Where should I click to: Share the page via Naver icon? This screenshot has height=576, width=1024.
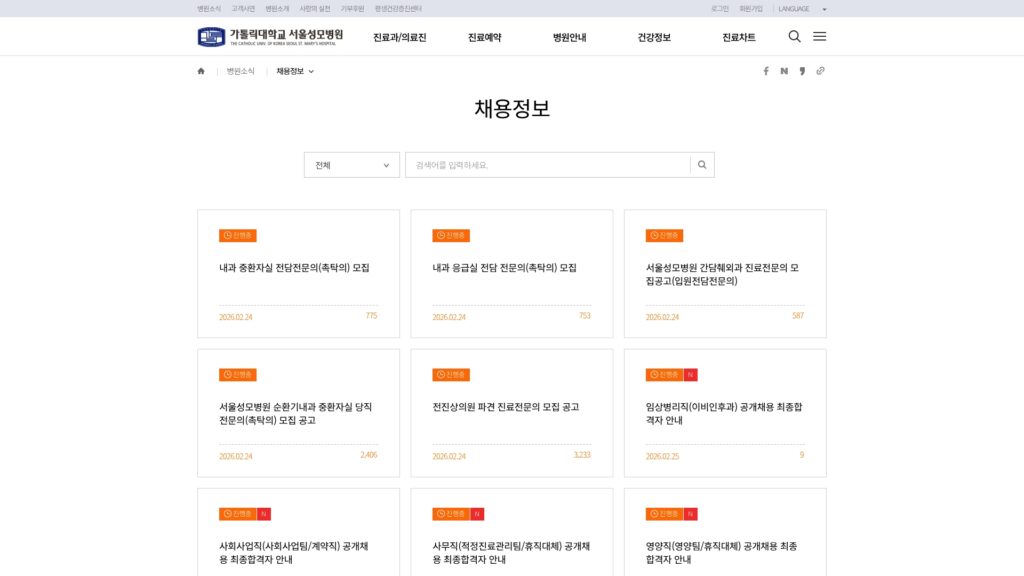pos(784,71)
